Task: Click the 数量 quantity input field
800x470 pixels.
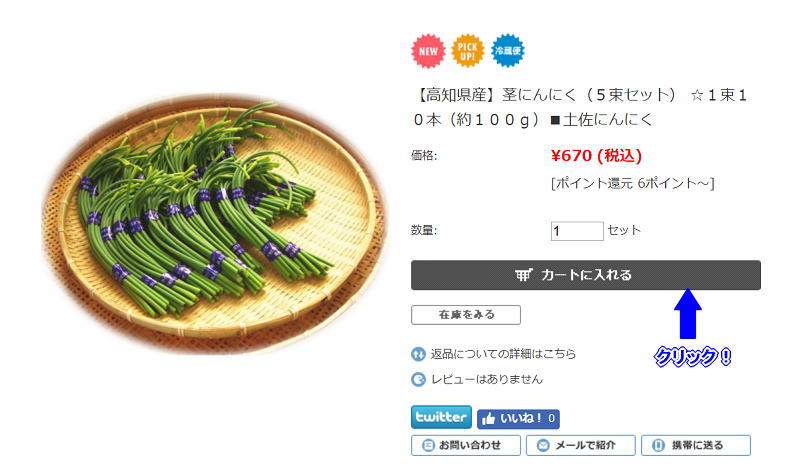Action: 577,231
